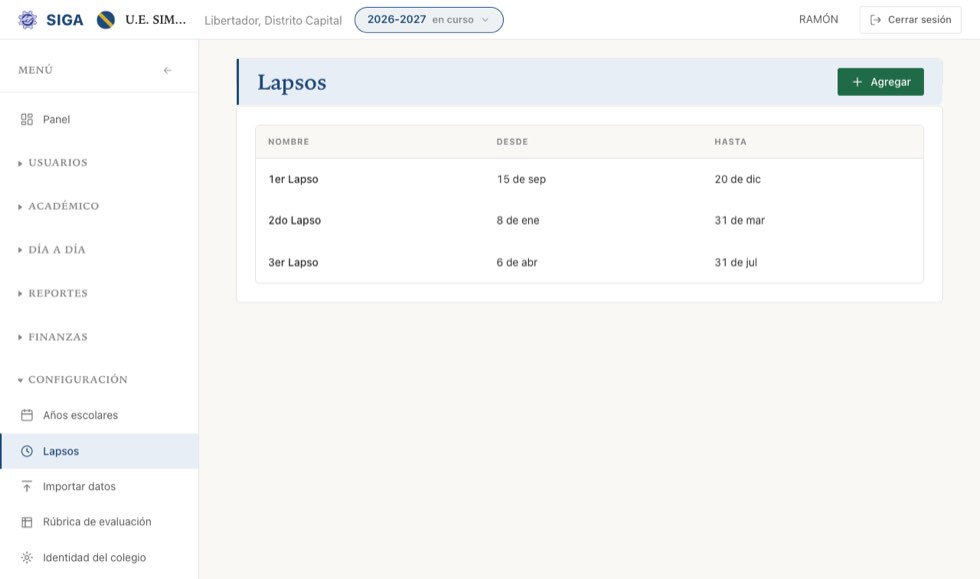This screenshot has height=579, width=980.
Task: Click the logout icon in Cerrar sesión
Action: click(x=876, y=20)
